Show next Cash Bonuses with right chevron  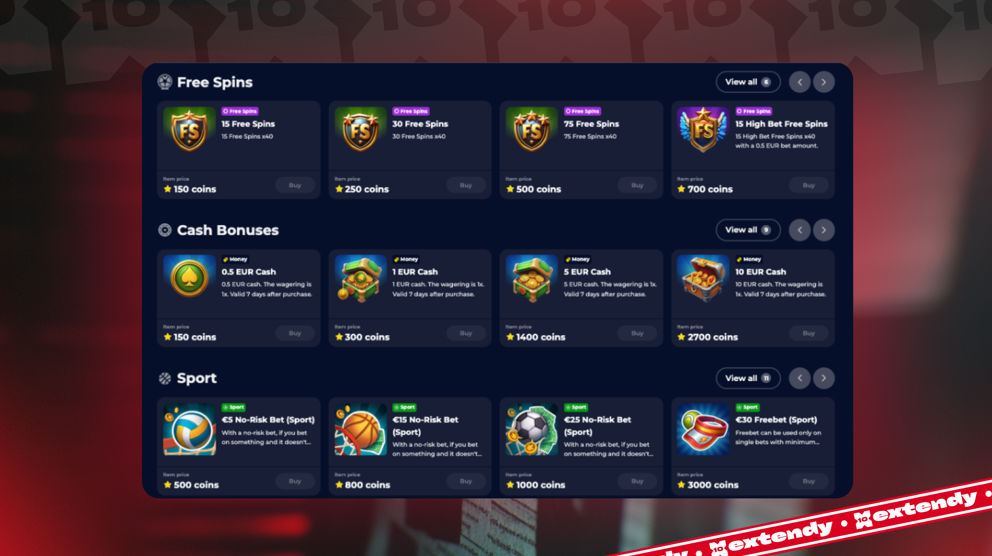tap(823, 230)
